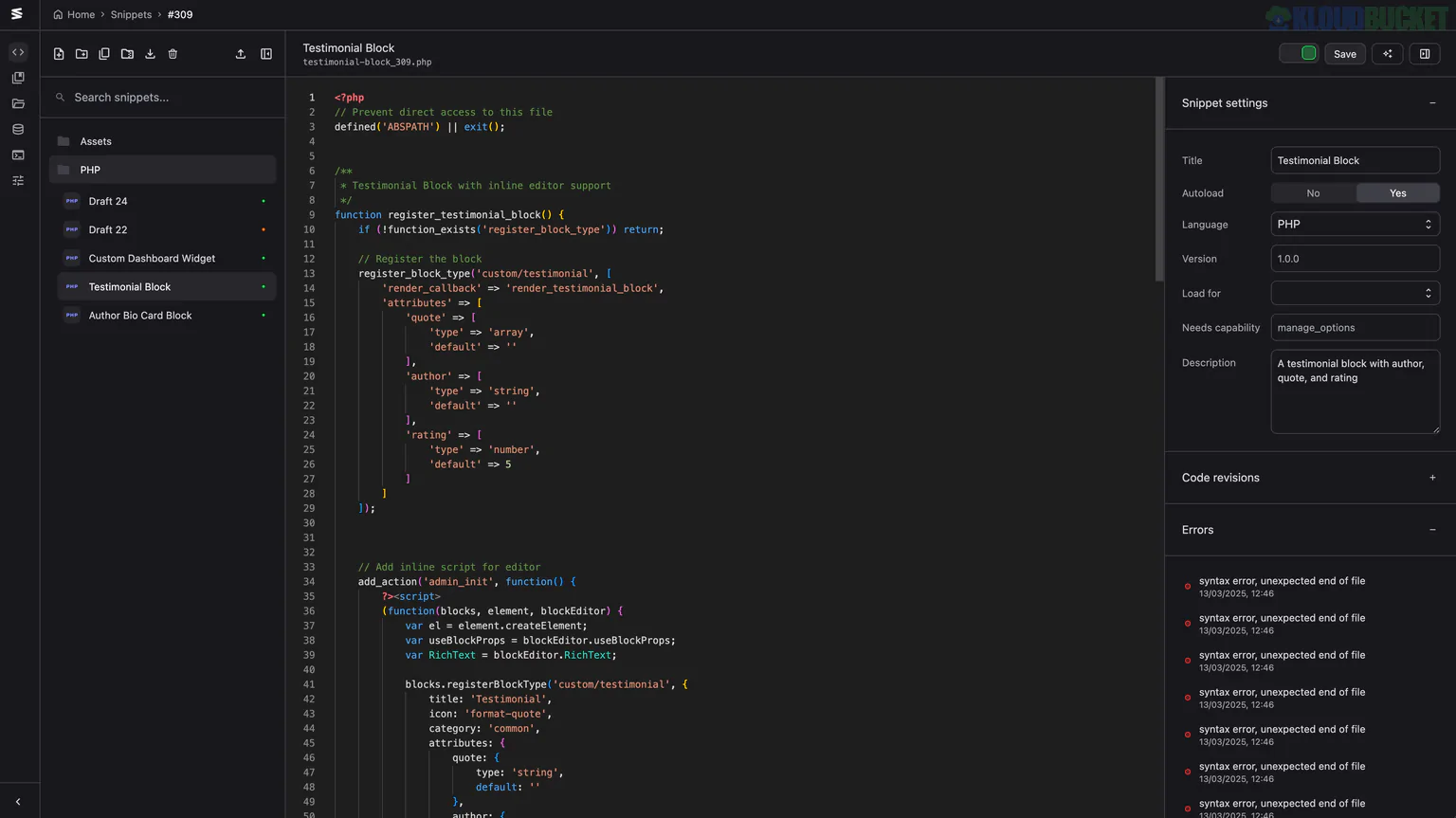Open the AI assistant sparkles button

1387,54
